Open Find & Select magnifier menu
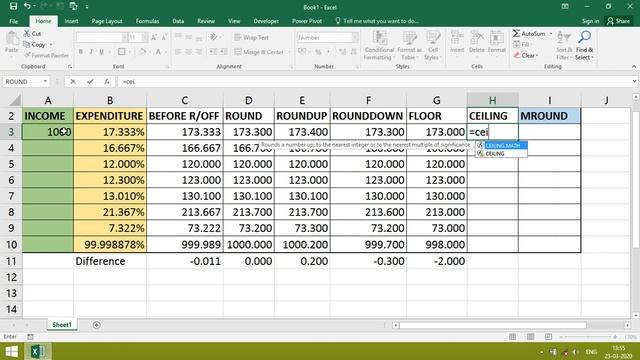640x360 pixels. click(584, 46)
